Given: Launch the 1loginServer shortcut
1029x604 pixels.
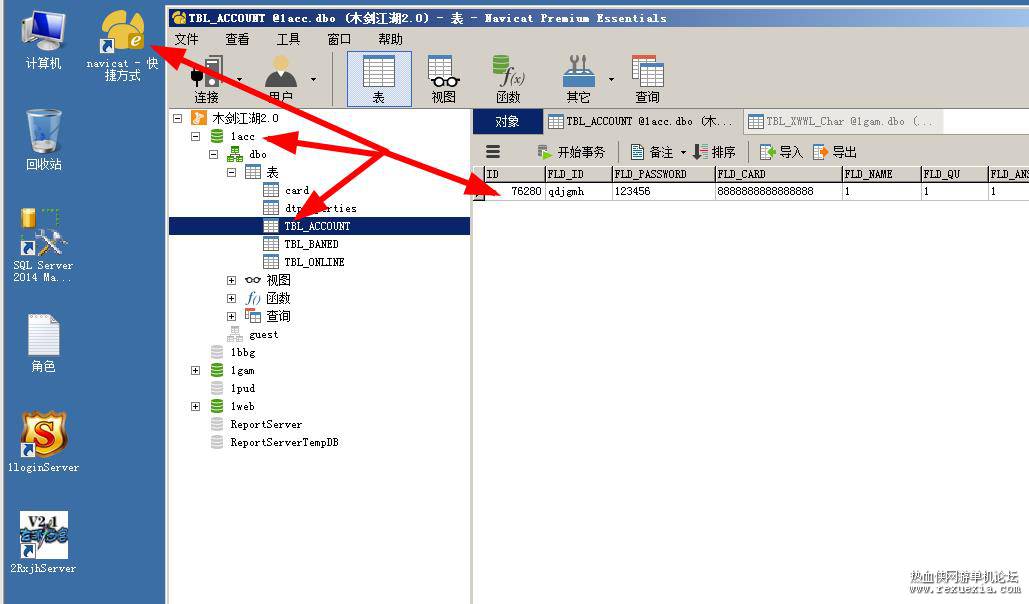Looking at the screenshot, I should point(43,441).
